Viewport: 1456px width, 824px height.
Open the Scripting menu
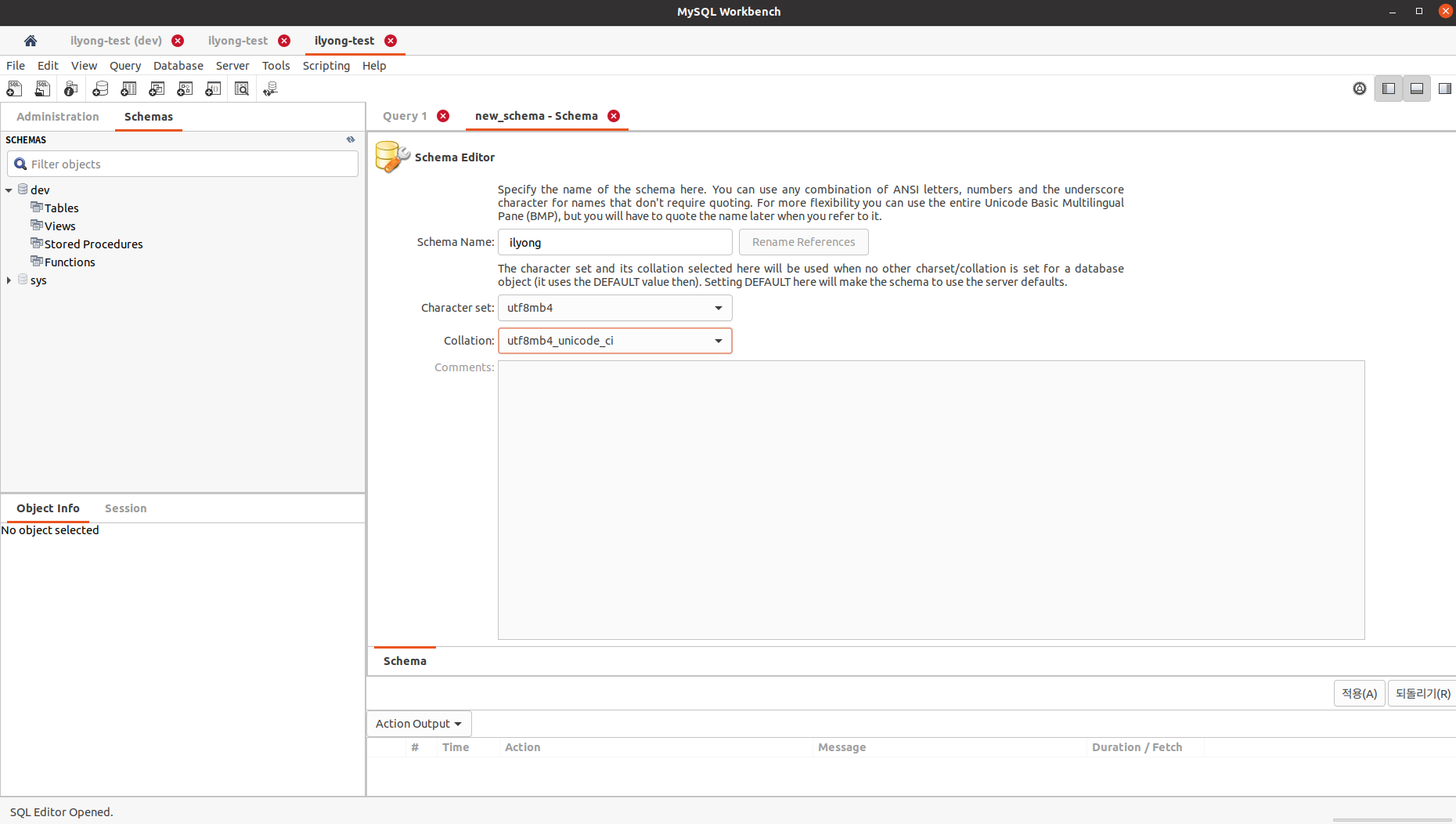326,66
